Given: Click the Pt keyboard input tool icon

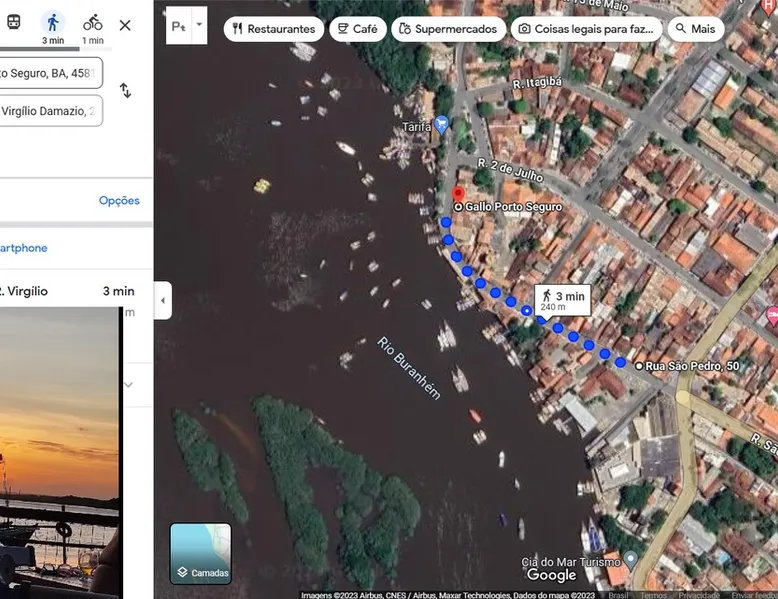Looking at the screenshot, I should click(178, 26).
